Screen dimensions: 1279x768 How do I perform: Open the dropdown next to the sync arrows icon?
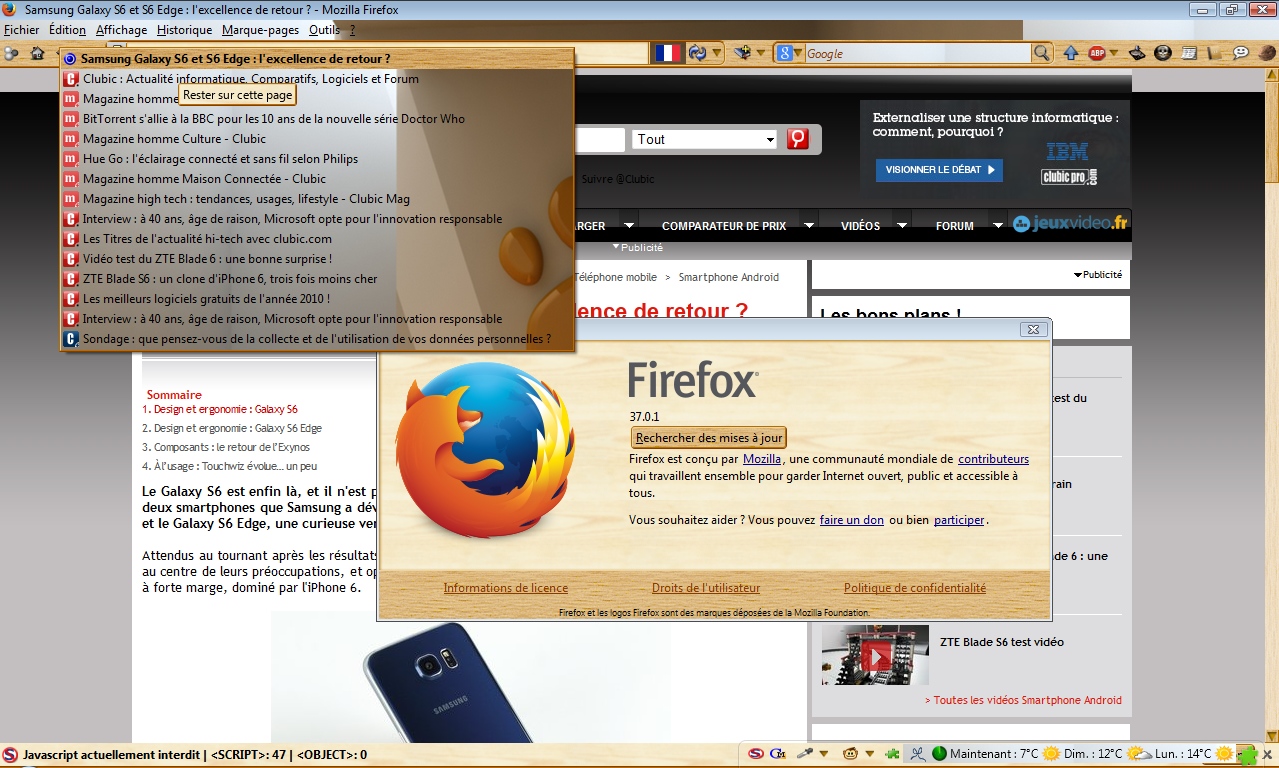click(715, 53)
